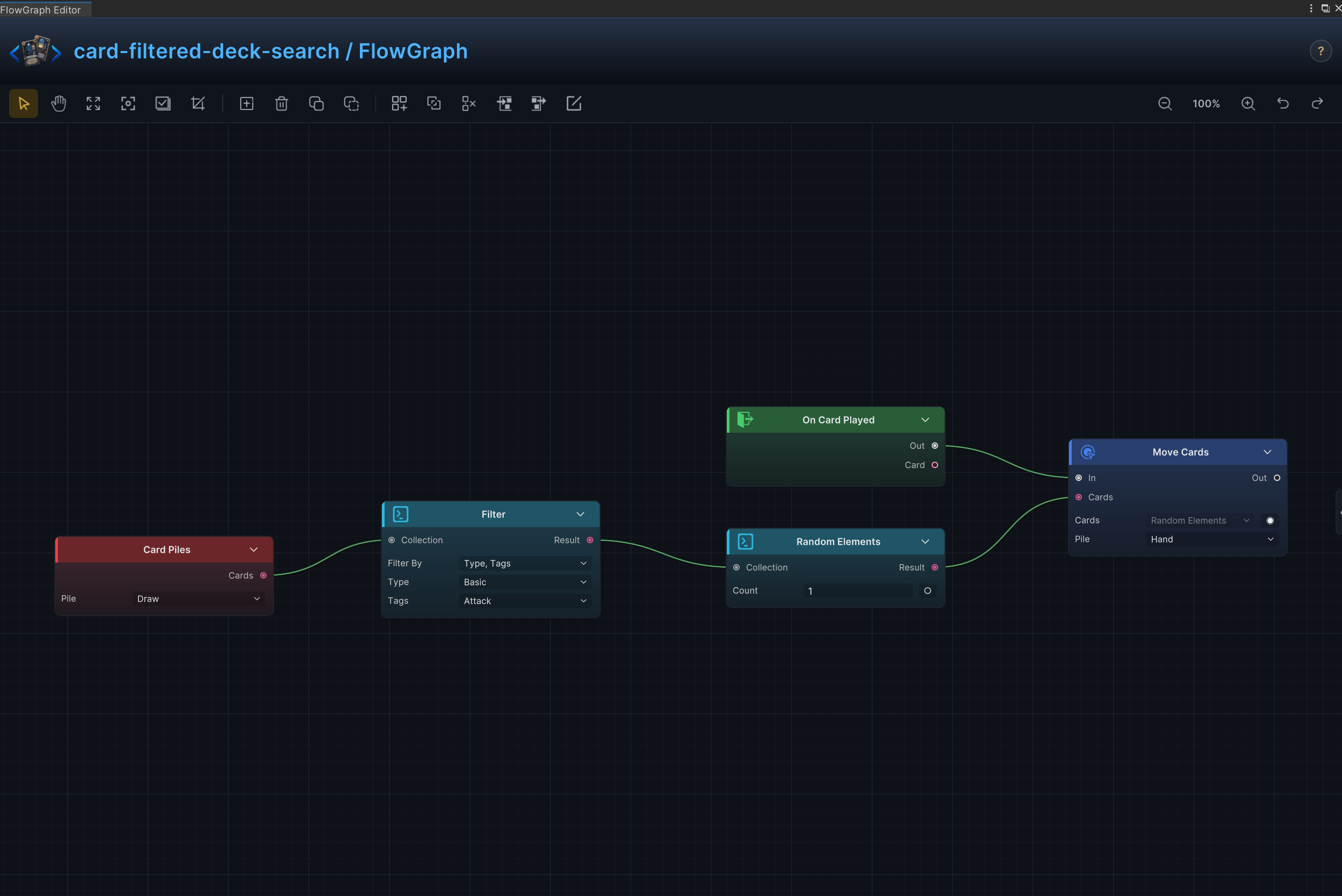Click the Filter node title
This screenshot has height=896, width=1342.
[493, 514]
